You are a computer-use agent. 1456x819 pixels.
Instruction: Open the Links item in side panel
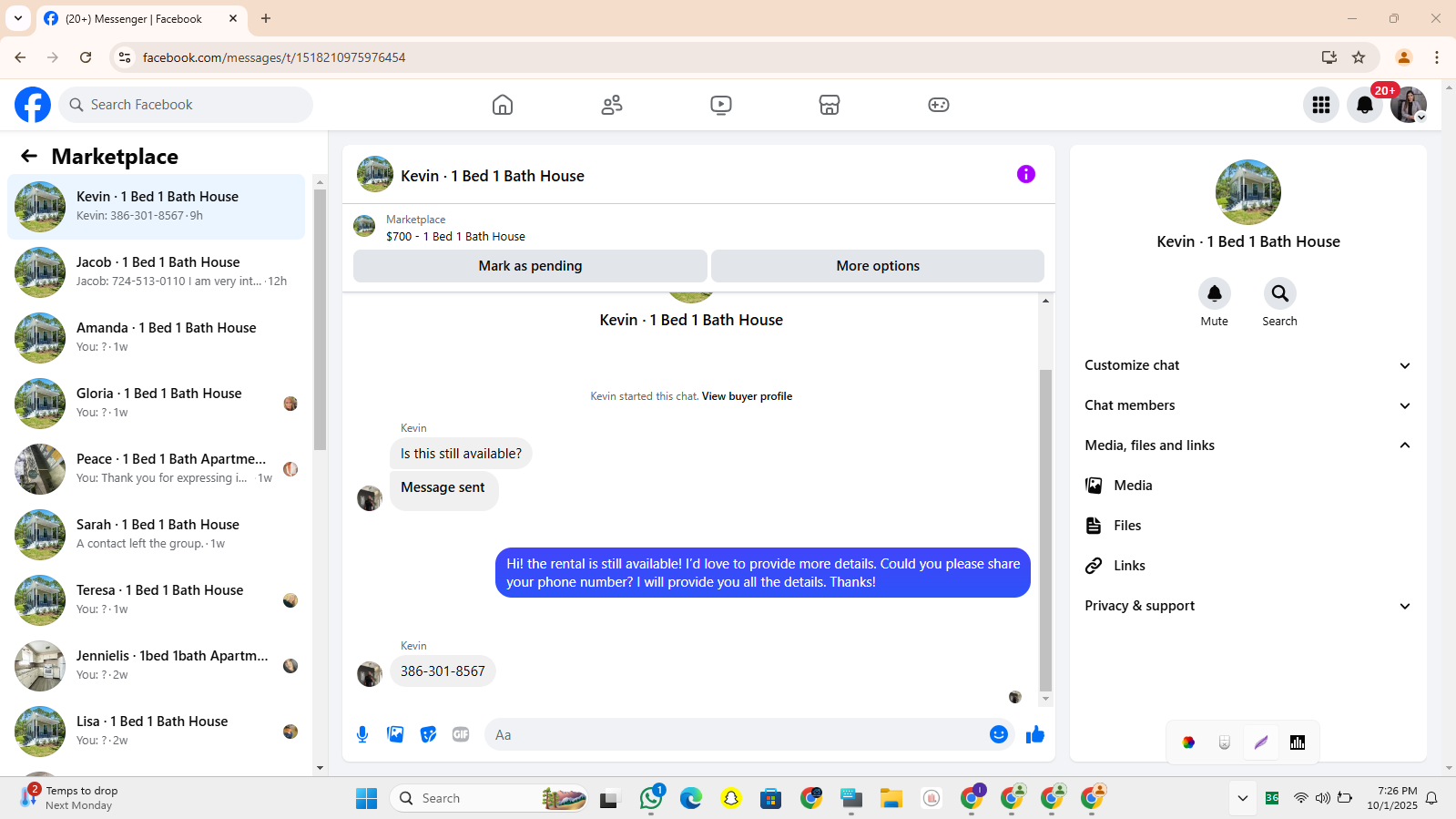(1248, 566)
